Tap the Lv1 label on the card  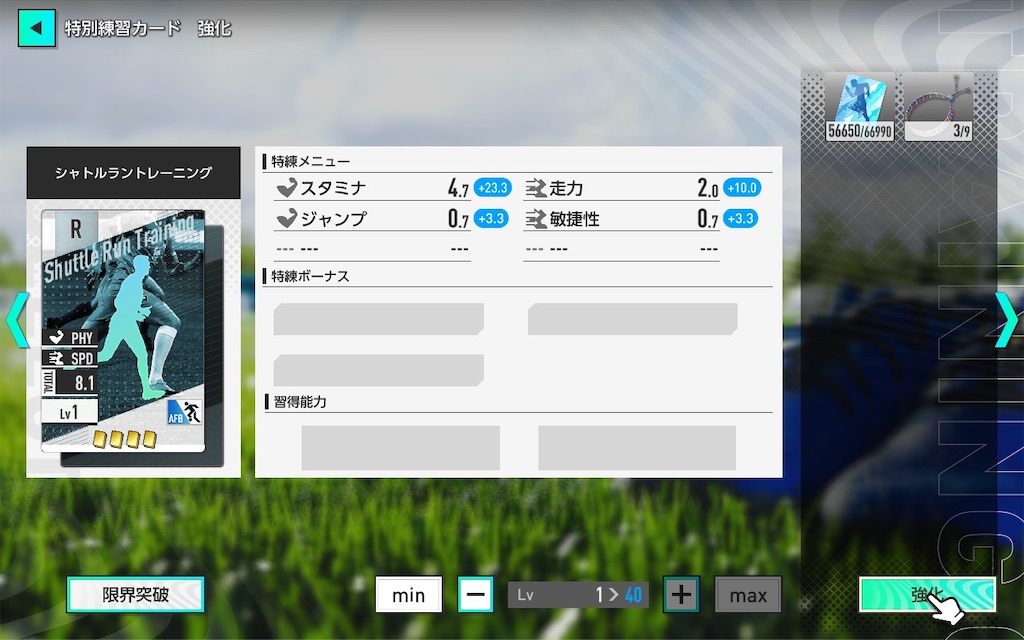pos(69,412)
